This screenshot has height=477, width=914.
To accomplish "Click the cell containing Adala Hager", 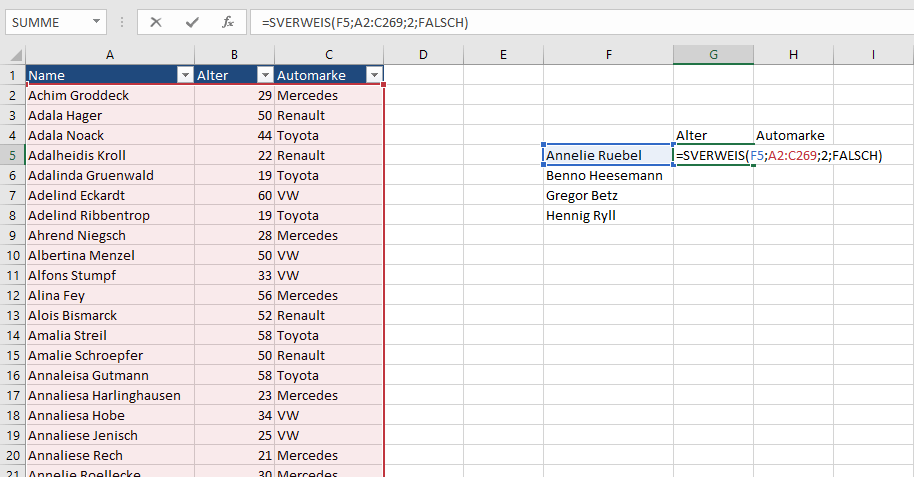I will tap(110, 115).
